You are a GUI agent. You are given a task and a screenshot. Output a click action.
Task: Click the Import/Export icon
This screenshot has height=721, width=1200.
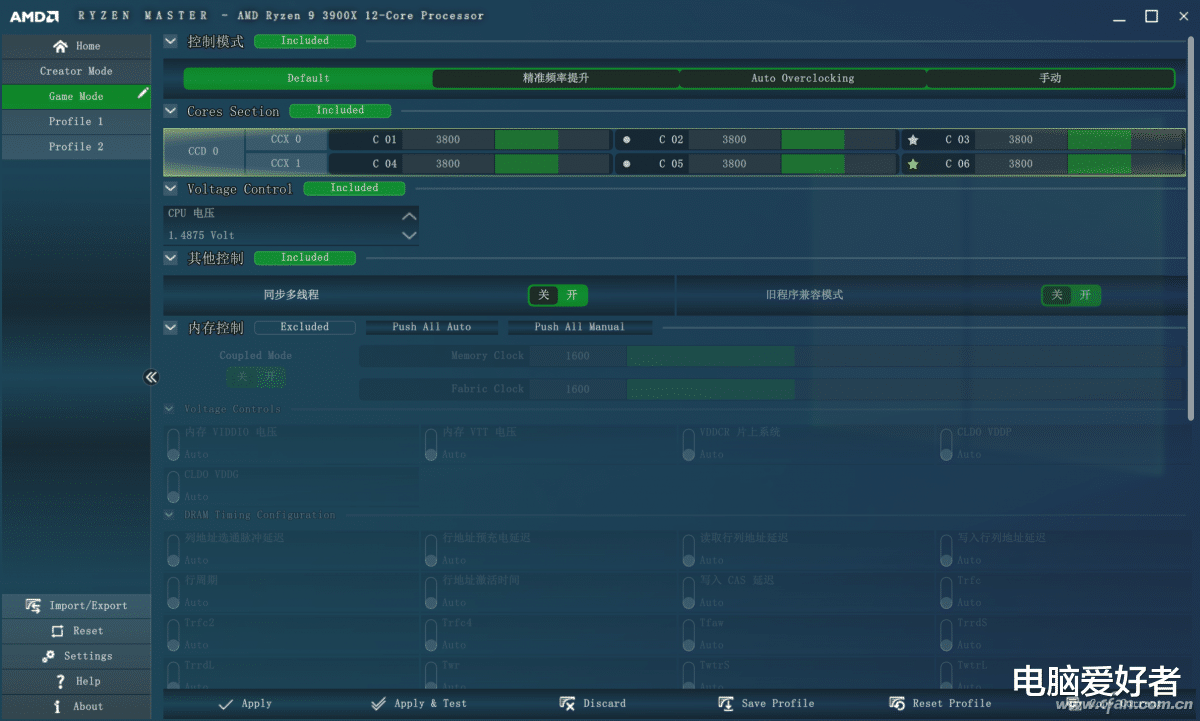coord(33,606)
